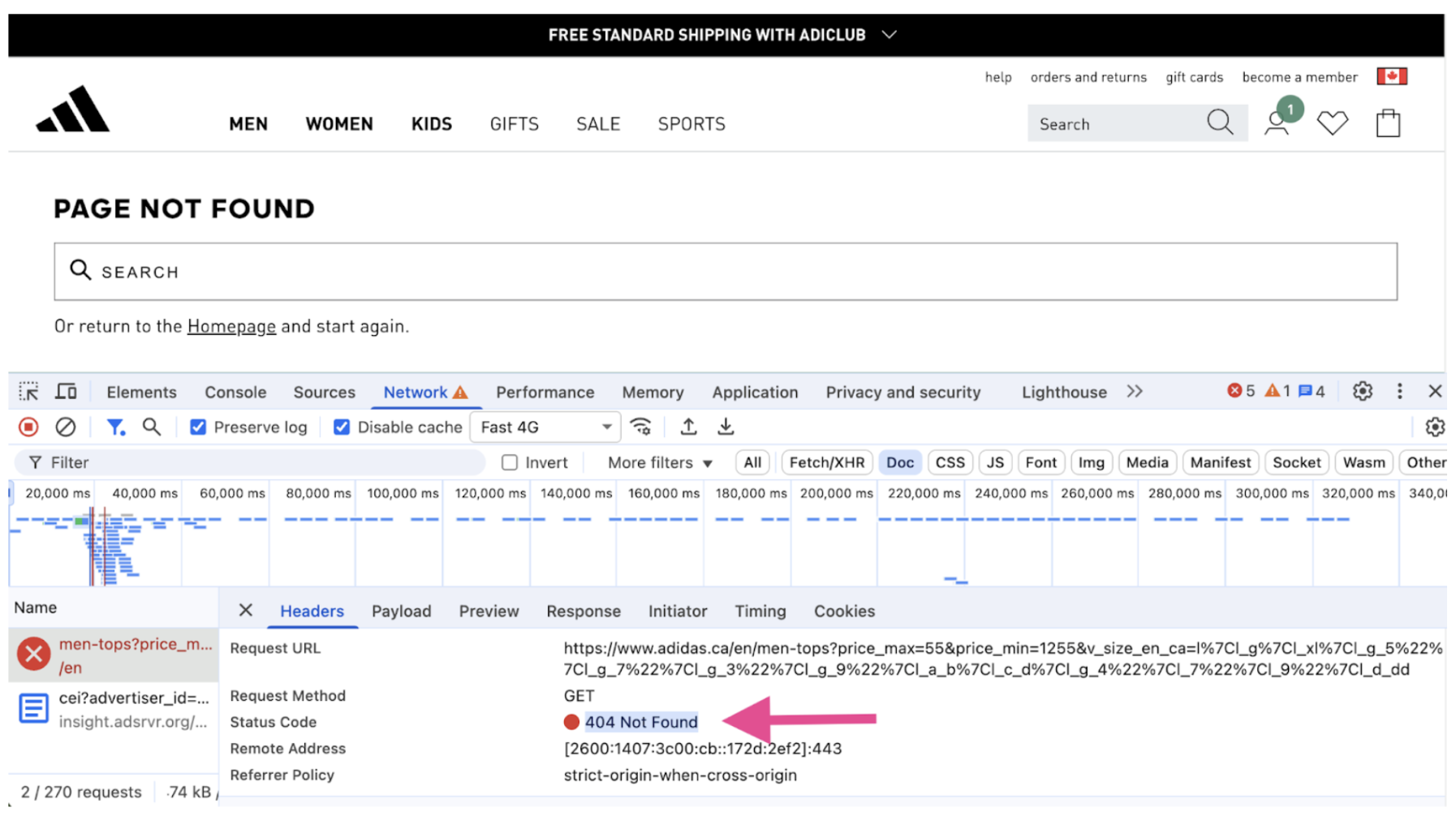Open the Fast 4G throttling dropdown
1456x816 pixels.
point(545,427)
